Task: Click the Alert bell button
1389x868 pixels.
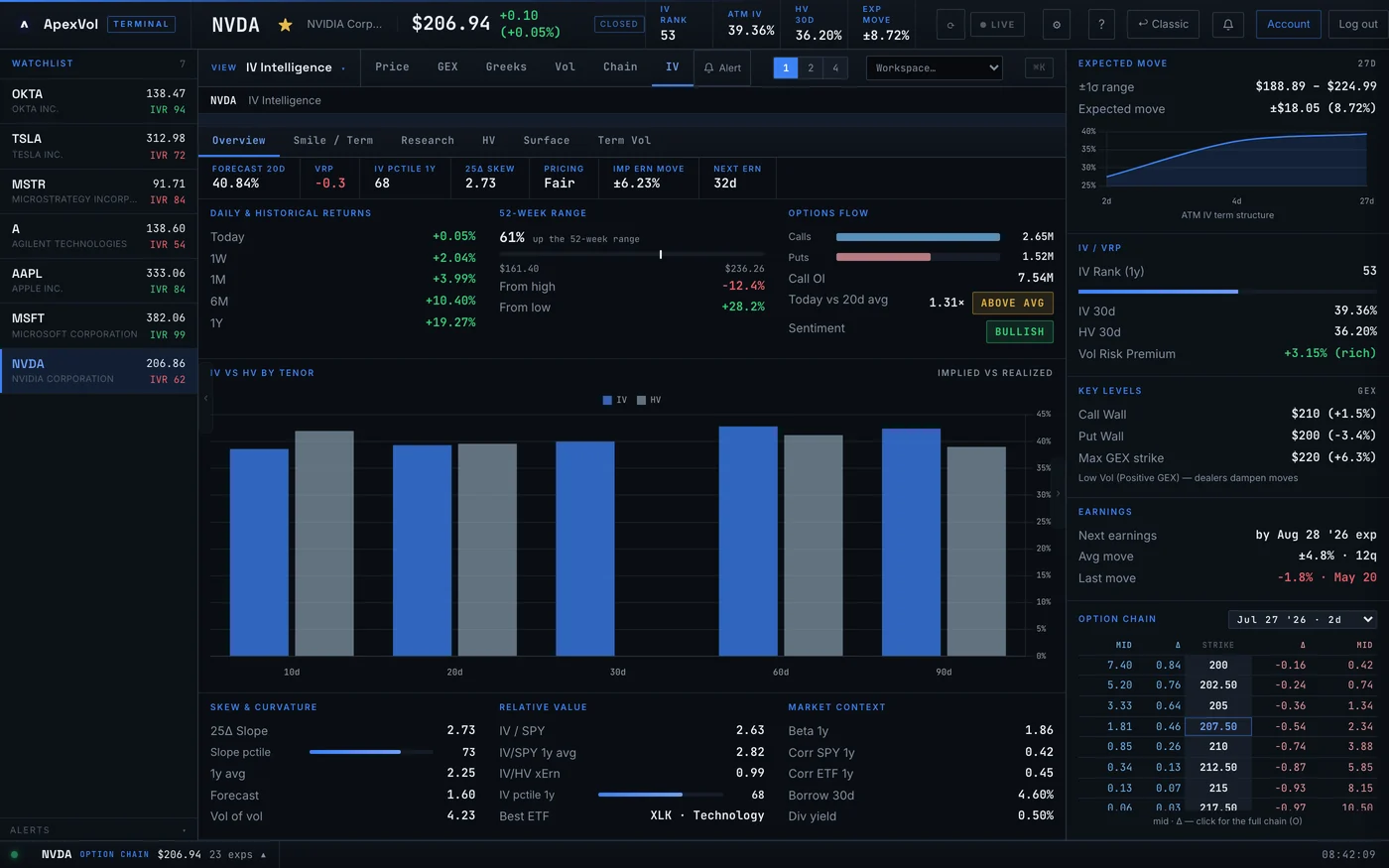Action: (x=722, y=67)
